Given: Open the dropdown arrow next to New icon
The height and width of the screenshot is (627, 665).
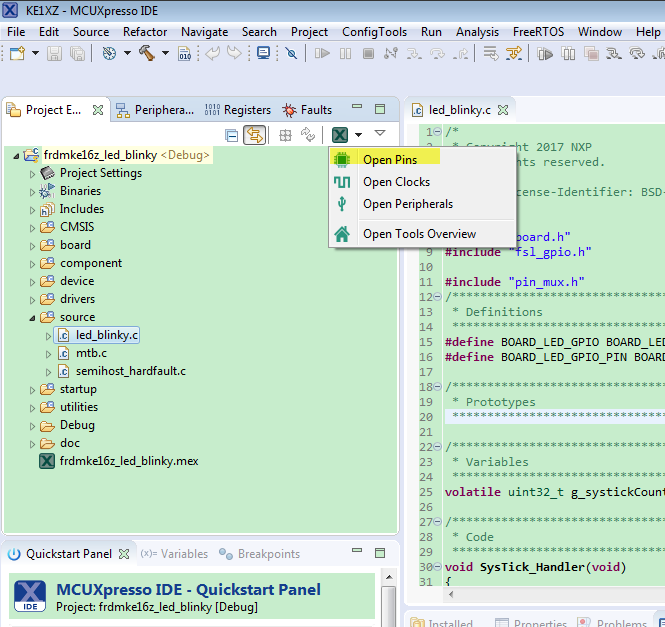Looking at the screenshot, I should tap(36, 53).
